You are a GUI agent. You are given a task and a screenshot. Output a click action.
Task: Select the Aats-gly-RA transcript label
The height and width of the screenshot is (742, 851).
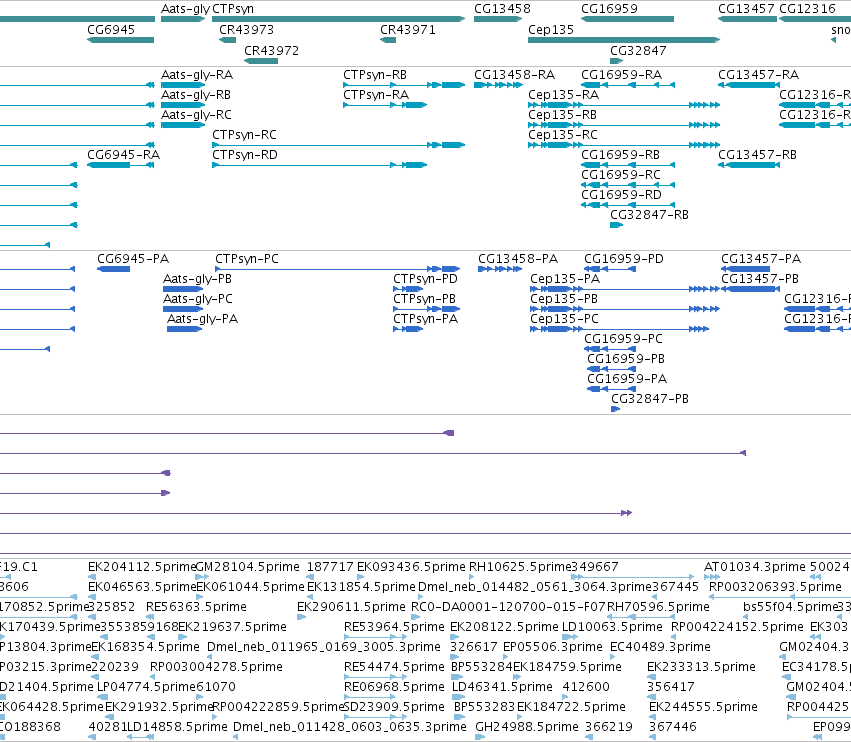pyautogui.click(x=197, y=75)
